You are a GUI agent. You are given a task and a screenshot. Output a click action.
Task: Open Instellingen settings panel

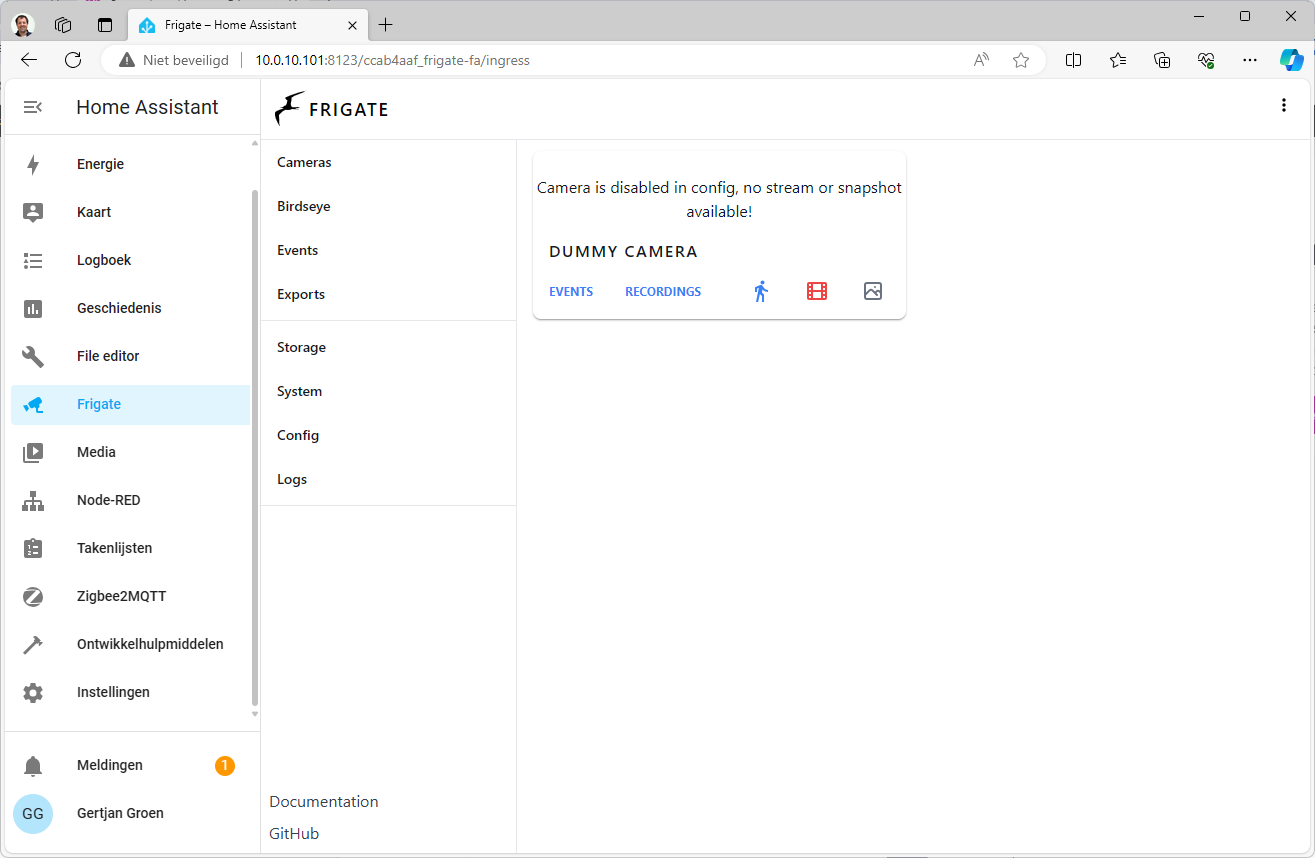point(113,692)
